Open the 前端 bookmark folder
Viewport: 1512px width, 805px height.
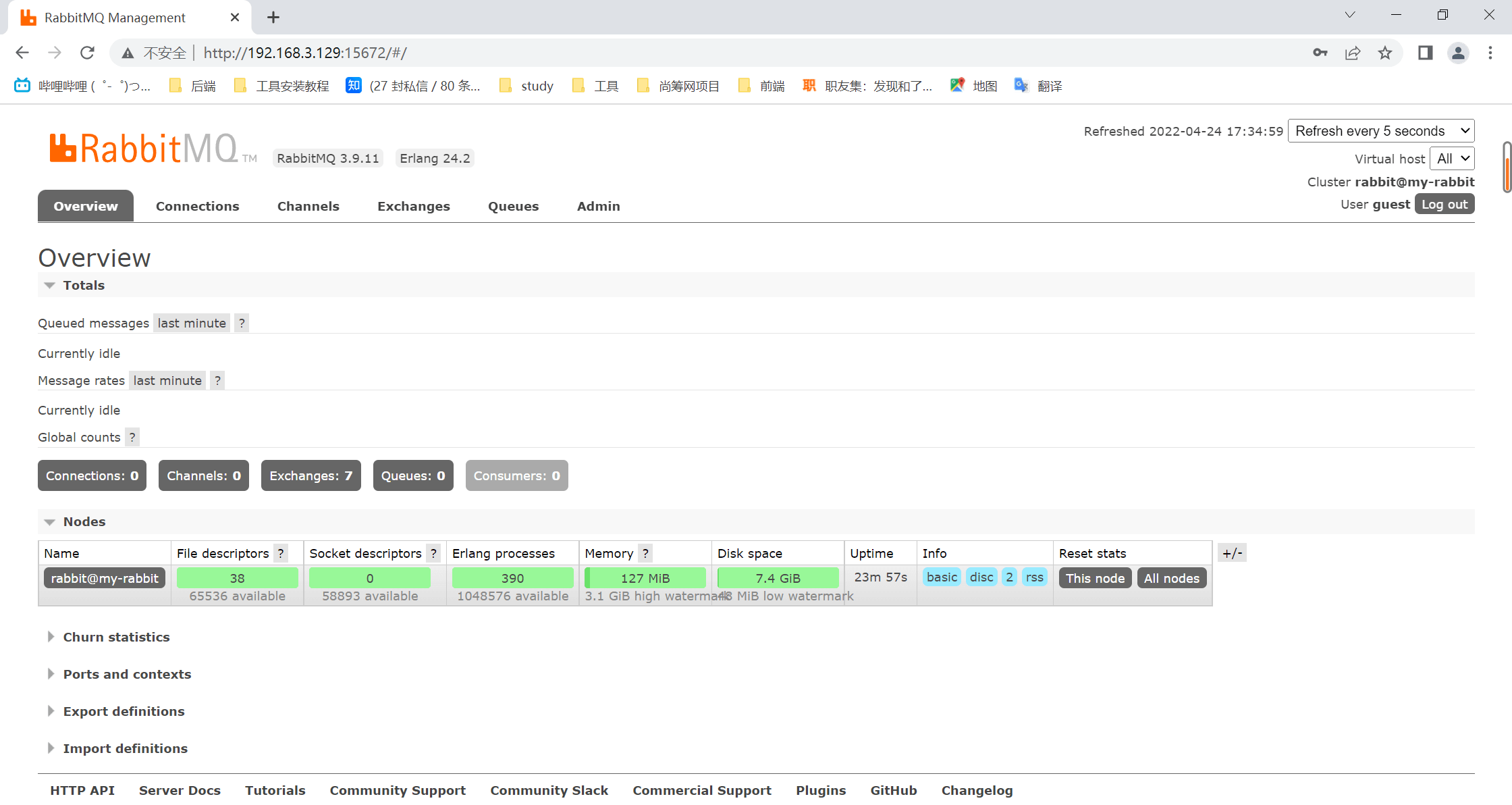click(x=761, y=86)
